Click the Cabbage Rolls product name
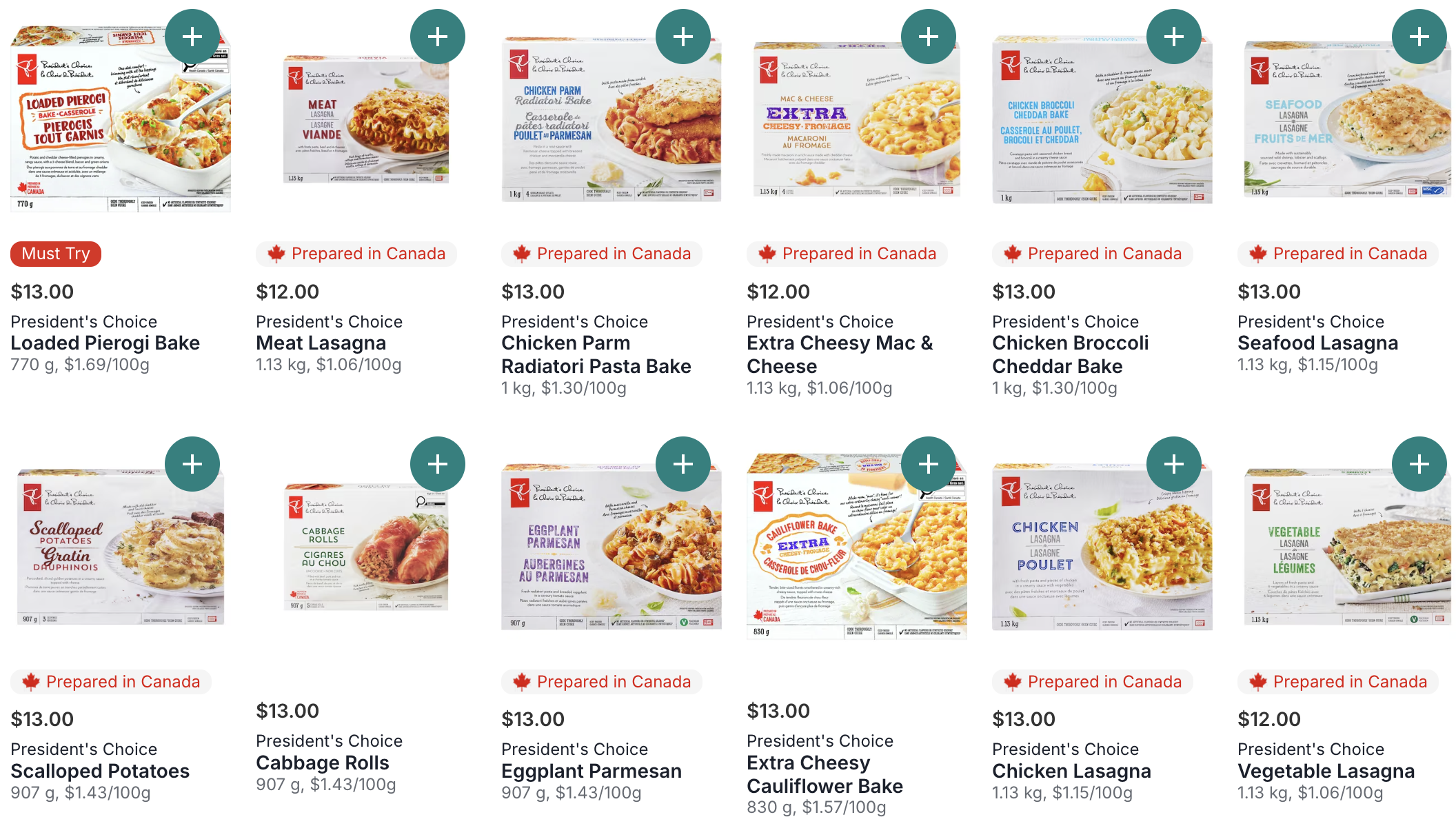 (323, 763)
